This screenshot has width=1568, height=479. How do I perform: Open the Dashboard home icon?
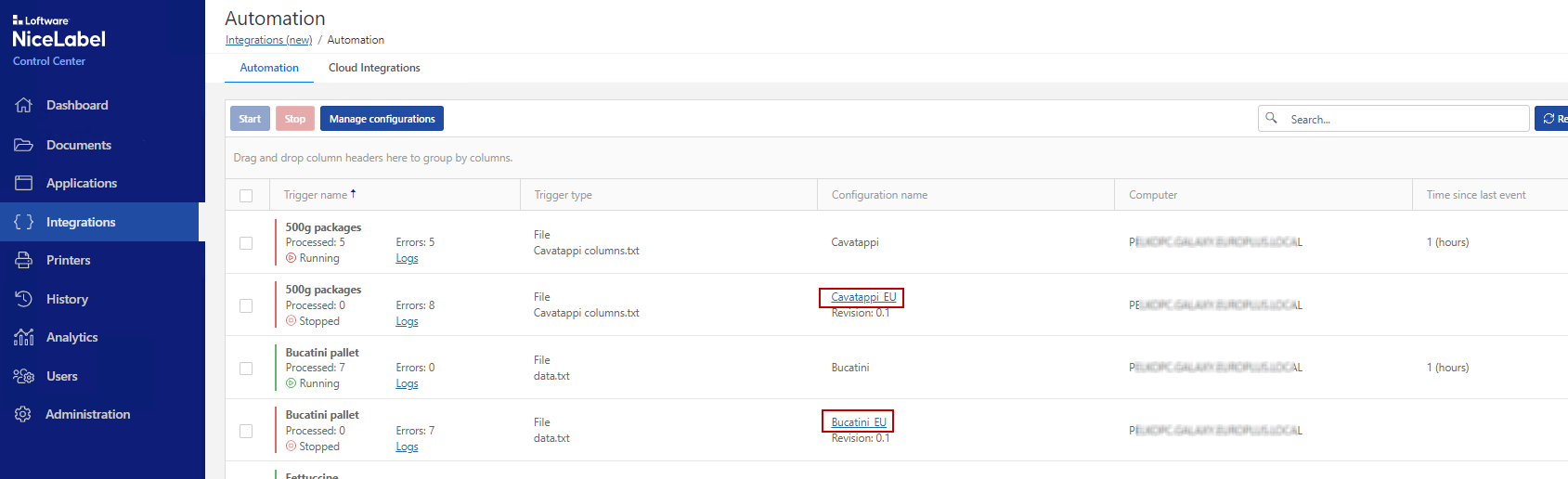(24, 105)
